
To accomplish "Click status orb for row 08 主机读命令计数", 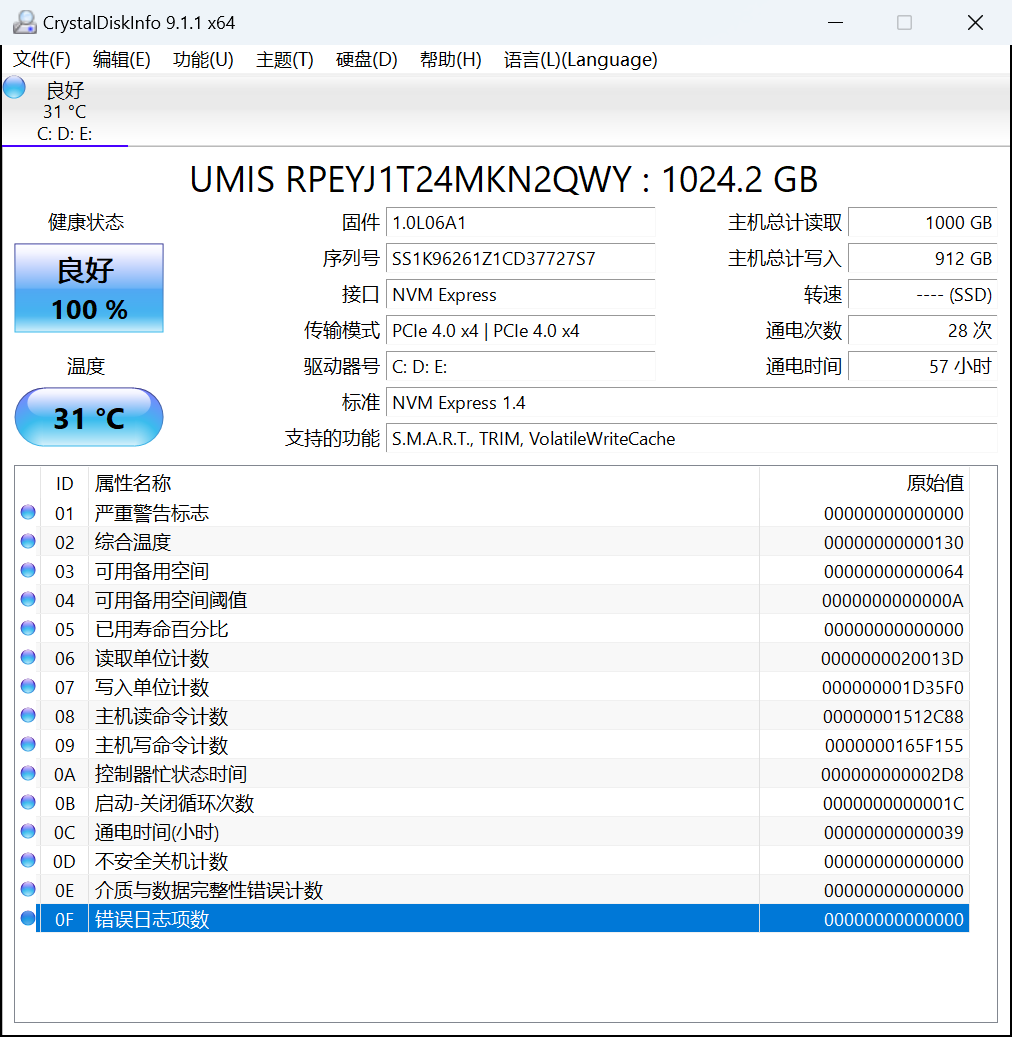I will (28, 715).
